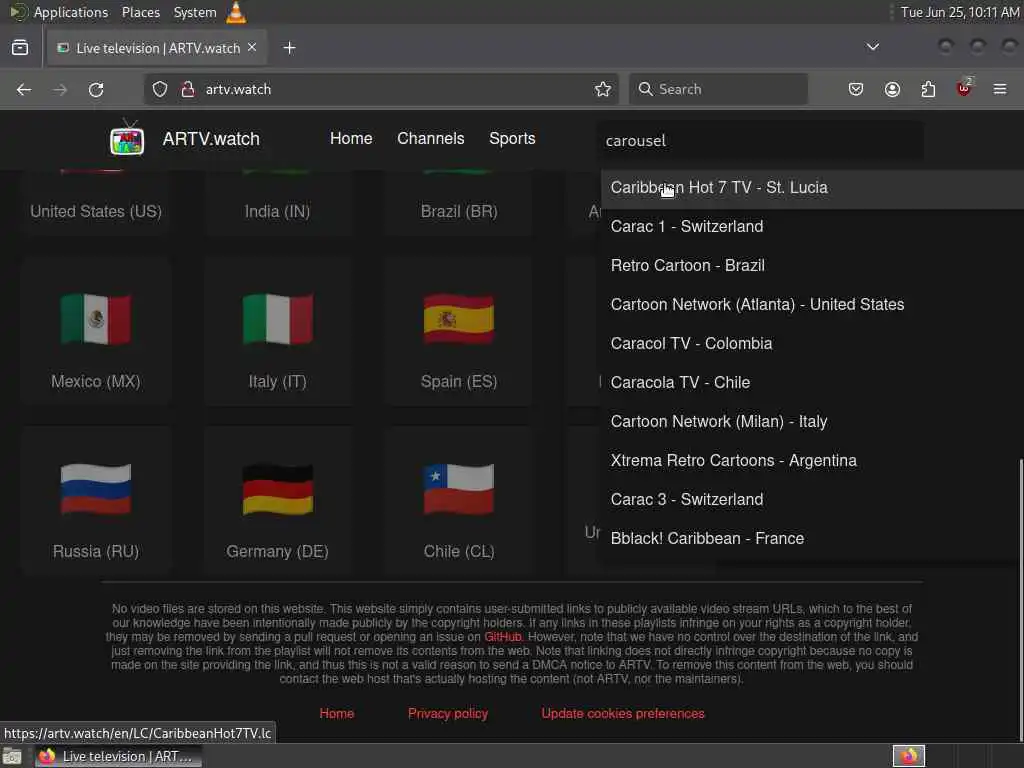Open the Channels navigation item
The width and height of the screenshot is (1024, 768).
click(430, 138)
